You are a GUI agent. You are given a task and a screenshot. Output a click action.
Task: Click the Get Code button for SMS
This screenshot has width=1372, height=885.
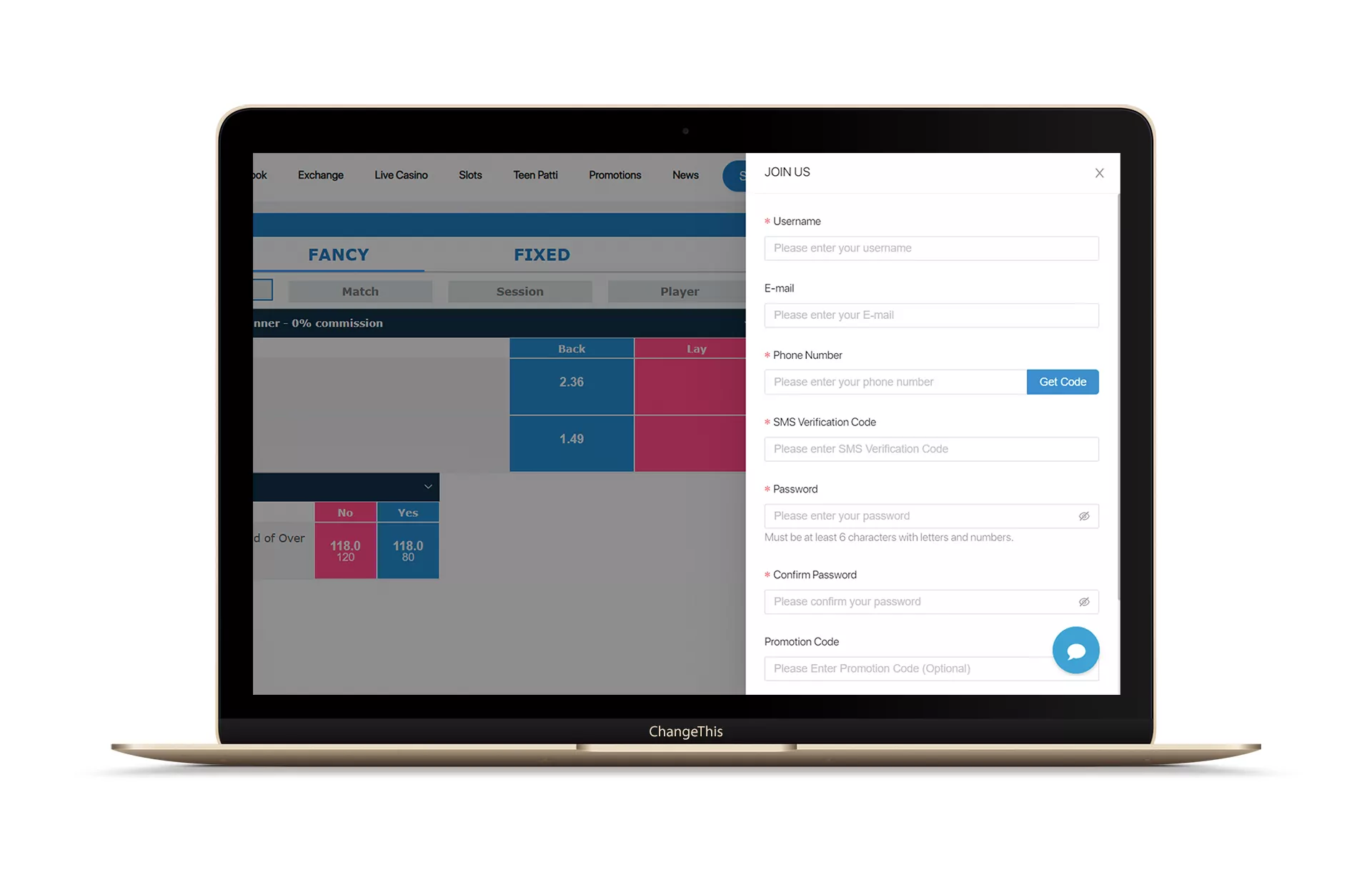tap(1063, 381)
